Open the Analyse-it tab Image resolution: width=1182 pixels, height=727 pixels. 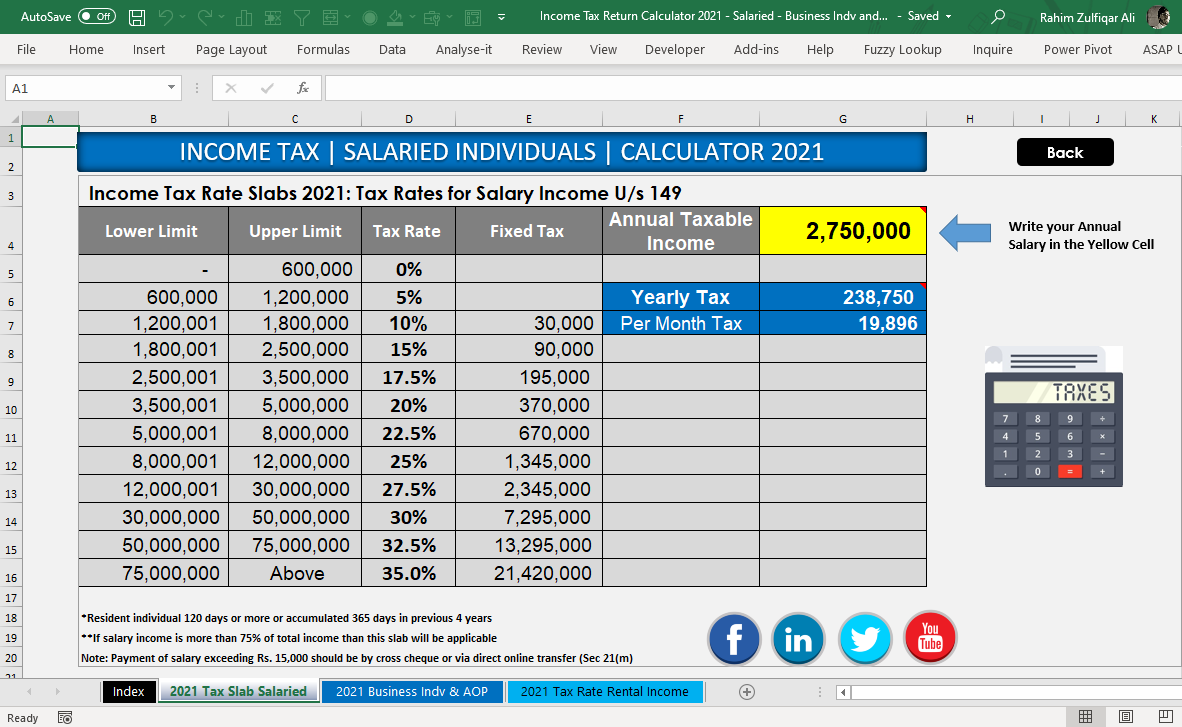coord(464,49)
